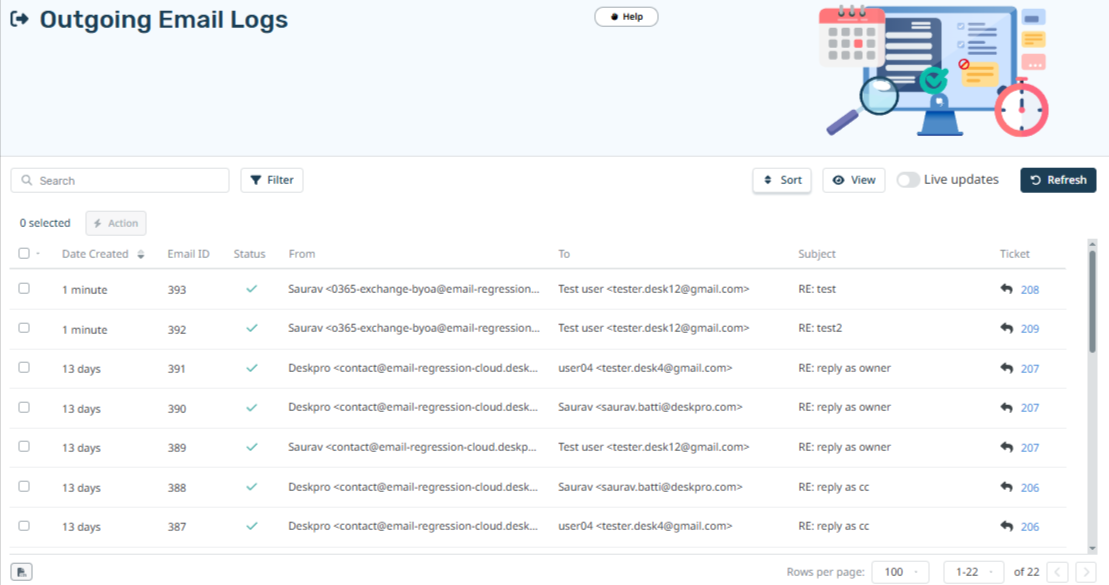The height and width of the screenshot is (585, 1109).
Task: Enable the Live updates toggle
Action: [x=908, y=180]
